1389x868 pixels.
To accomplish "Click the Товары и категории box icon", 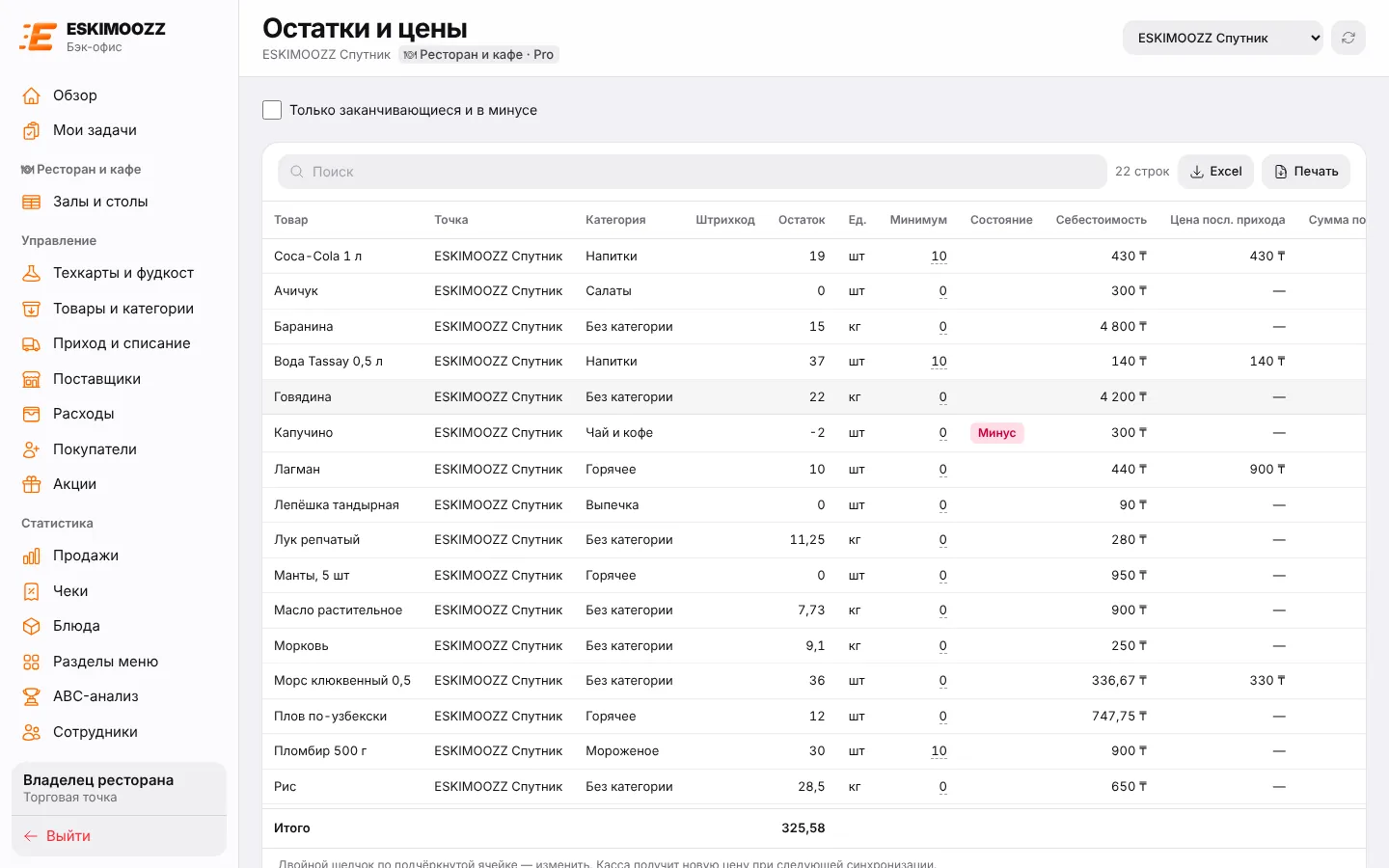I will point(32,309).
